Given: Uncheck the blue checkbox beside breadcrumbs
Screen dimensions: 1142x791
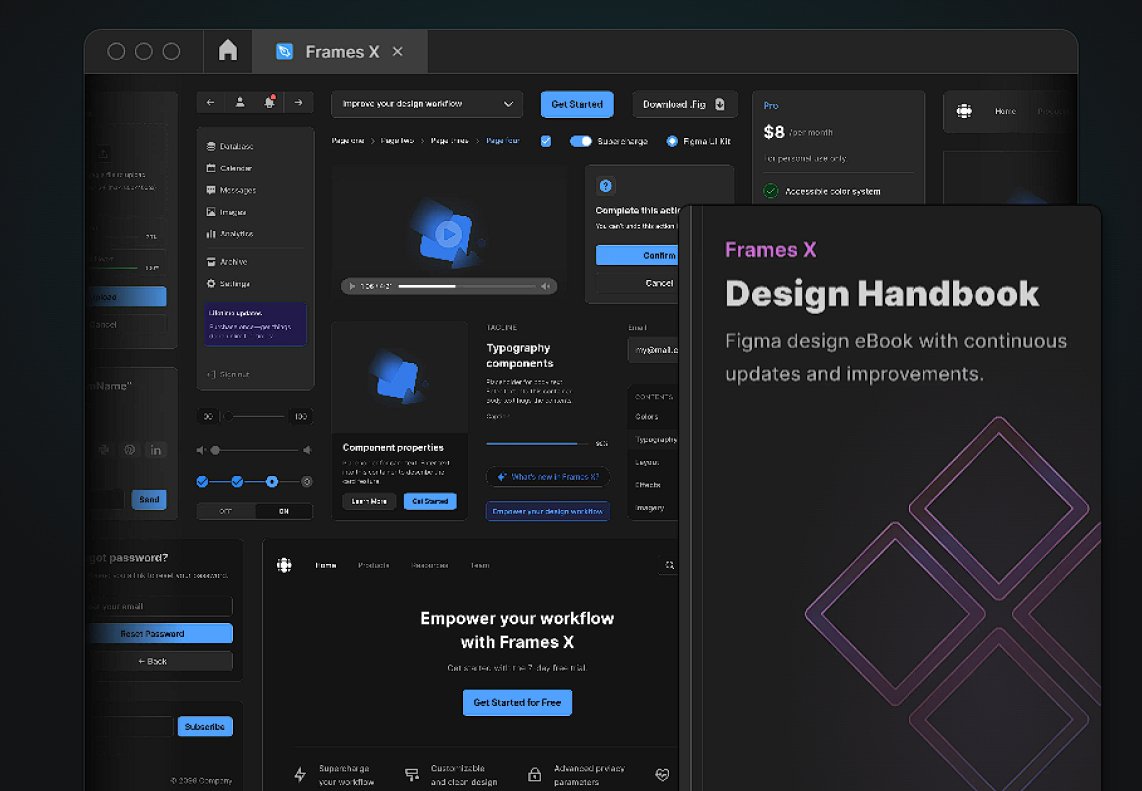Looking at the screenshot, I should 546,141.
